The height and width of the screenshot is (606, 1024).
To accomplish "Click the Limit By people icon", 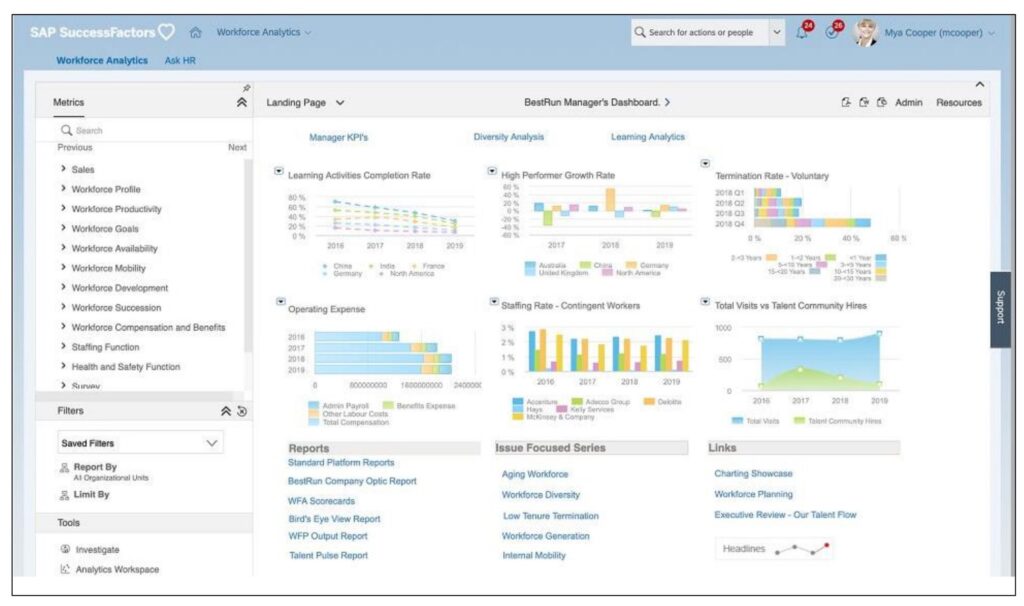I will point(64,495).
